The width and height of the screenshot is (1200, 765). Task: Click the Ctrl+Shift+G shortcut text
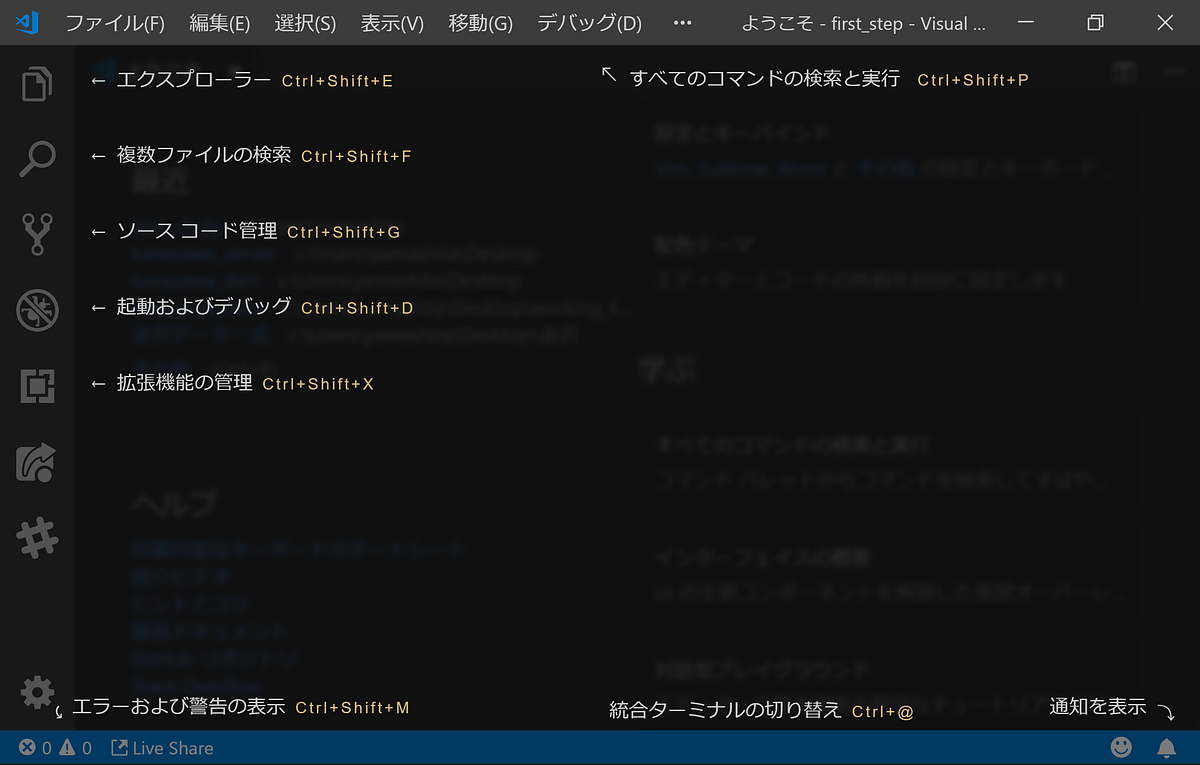coord(343,233)
